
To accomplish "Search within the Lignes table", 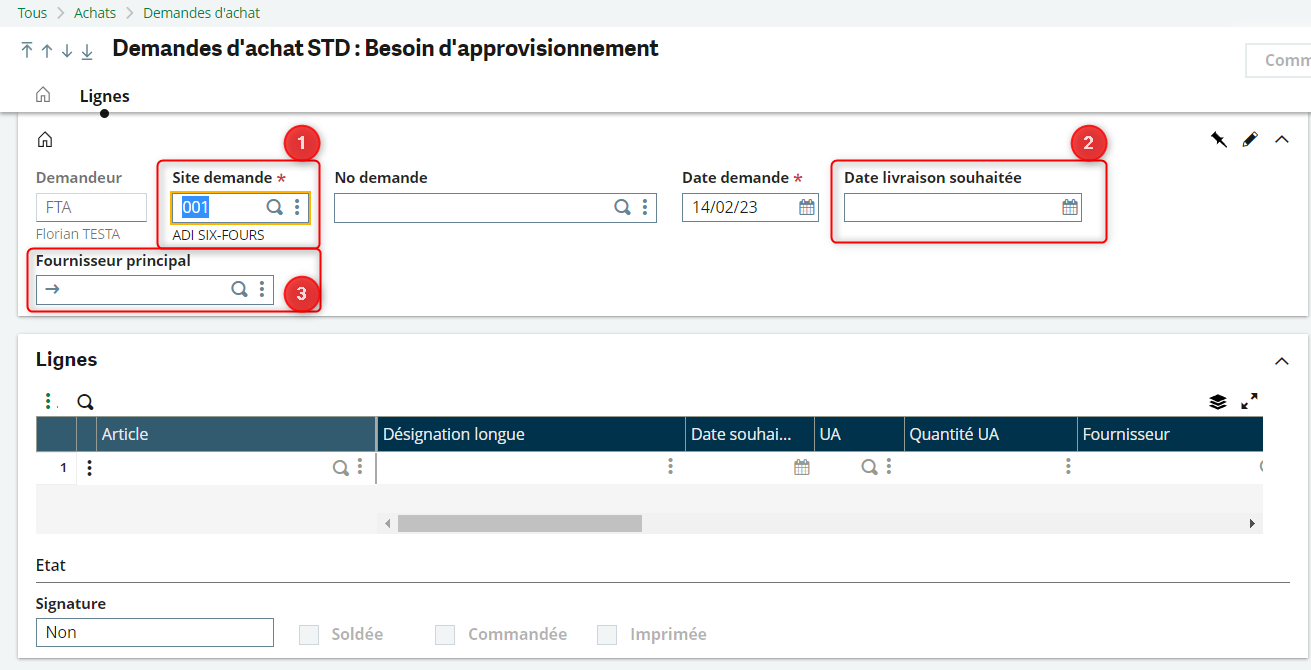I will click(86, 402).
